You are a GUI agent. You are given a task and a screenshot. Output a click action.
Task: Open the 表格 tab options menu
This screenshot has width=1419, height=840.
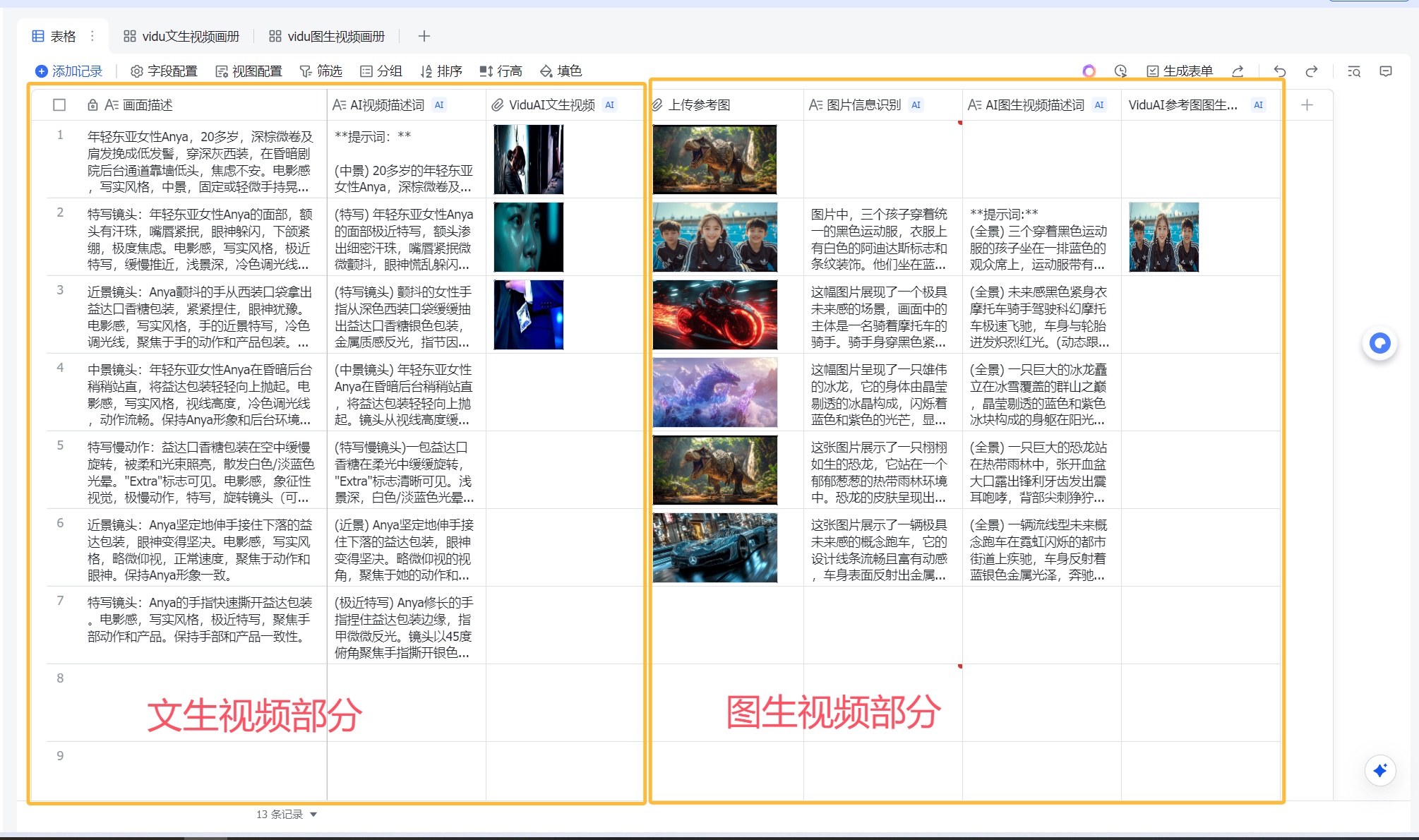[x=92, y=36]
